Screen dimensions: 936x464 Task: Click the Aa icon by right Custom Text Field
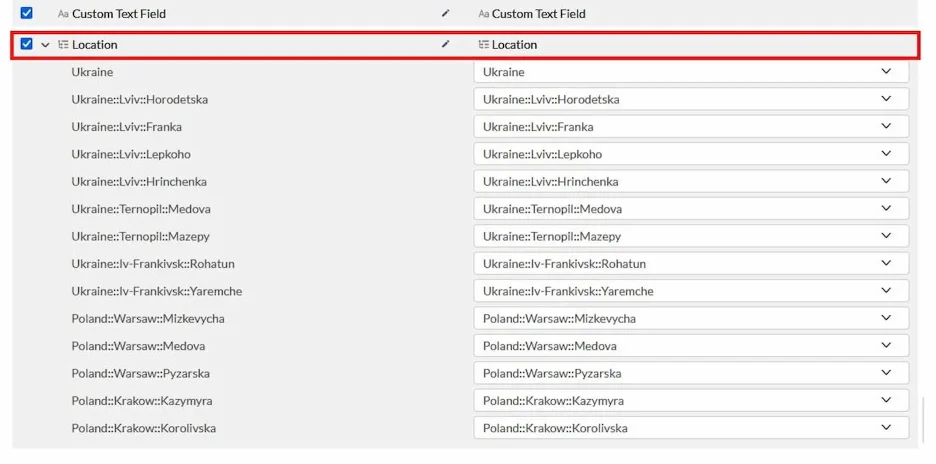pos(484,14)
